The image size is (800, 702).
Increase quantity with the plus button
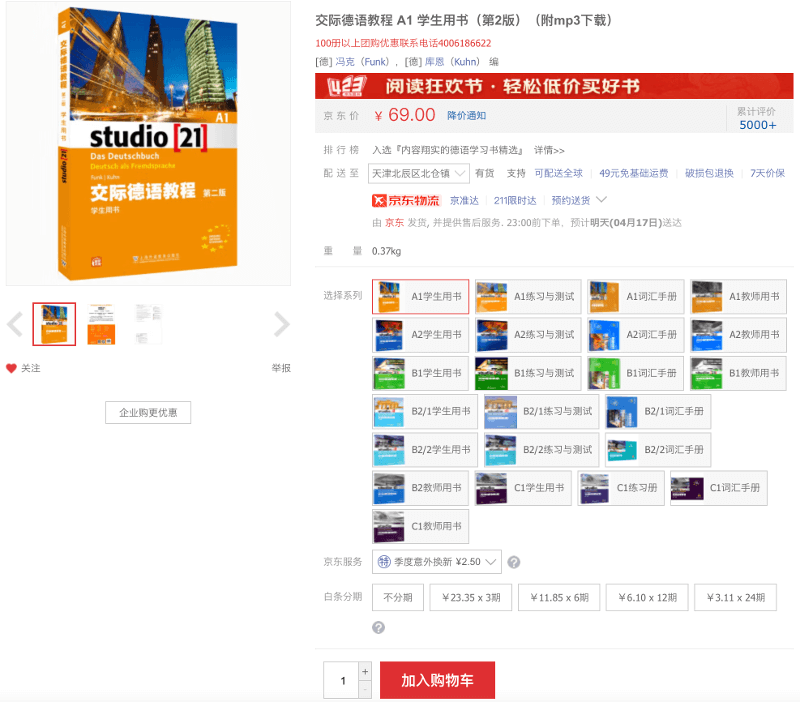tap(365, 671)
